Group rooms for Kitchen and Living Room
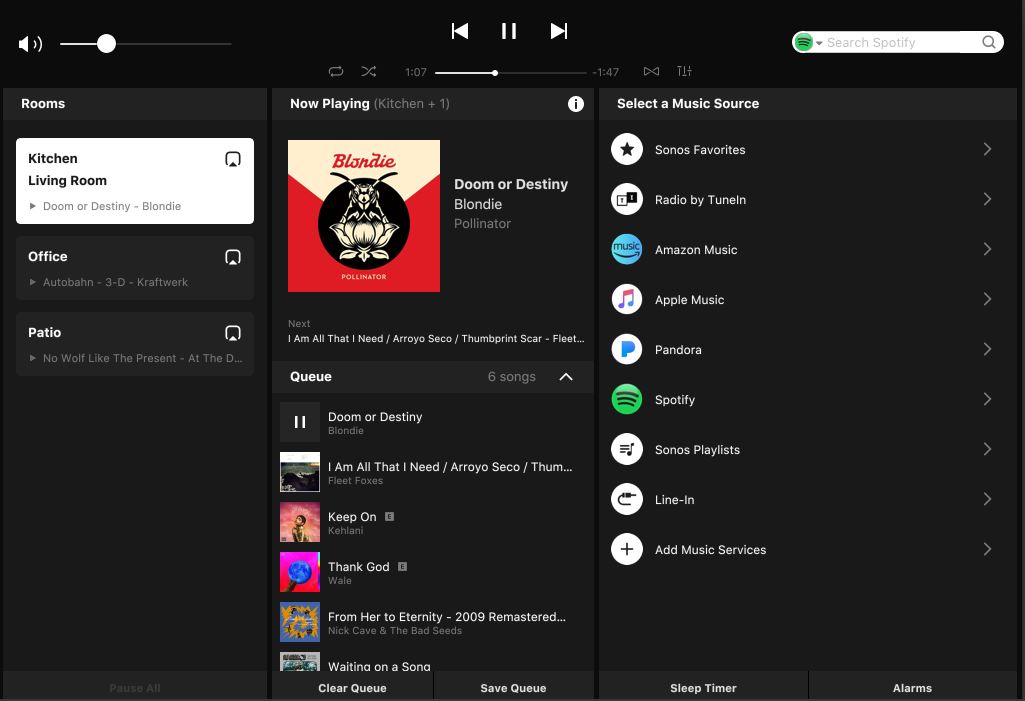1025x701 pixels. point(233,159)
